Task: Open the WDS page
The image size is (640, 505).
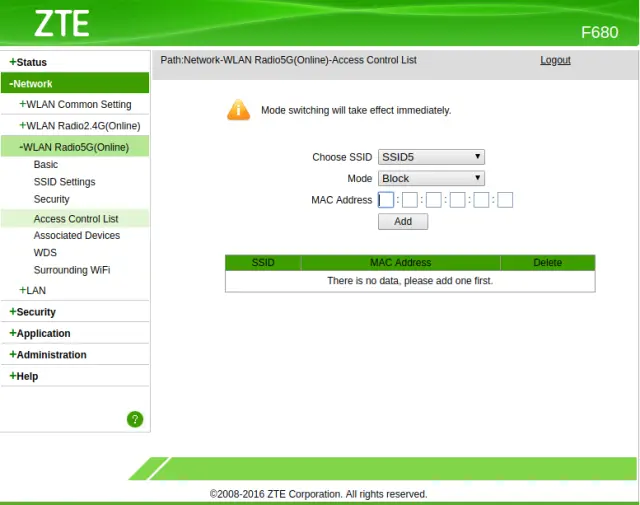Action: coord(45,253)
